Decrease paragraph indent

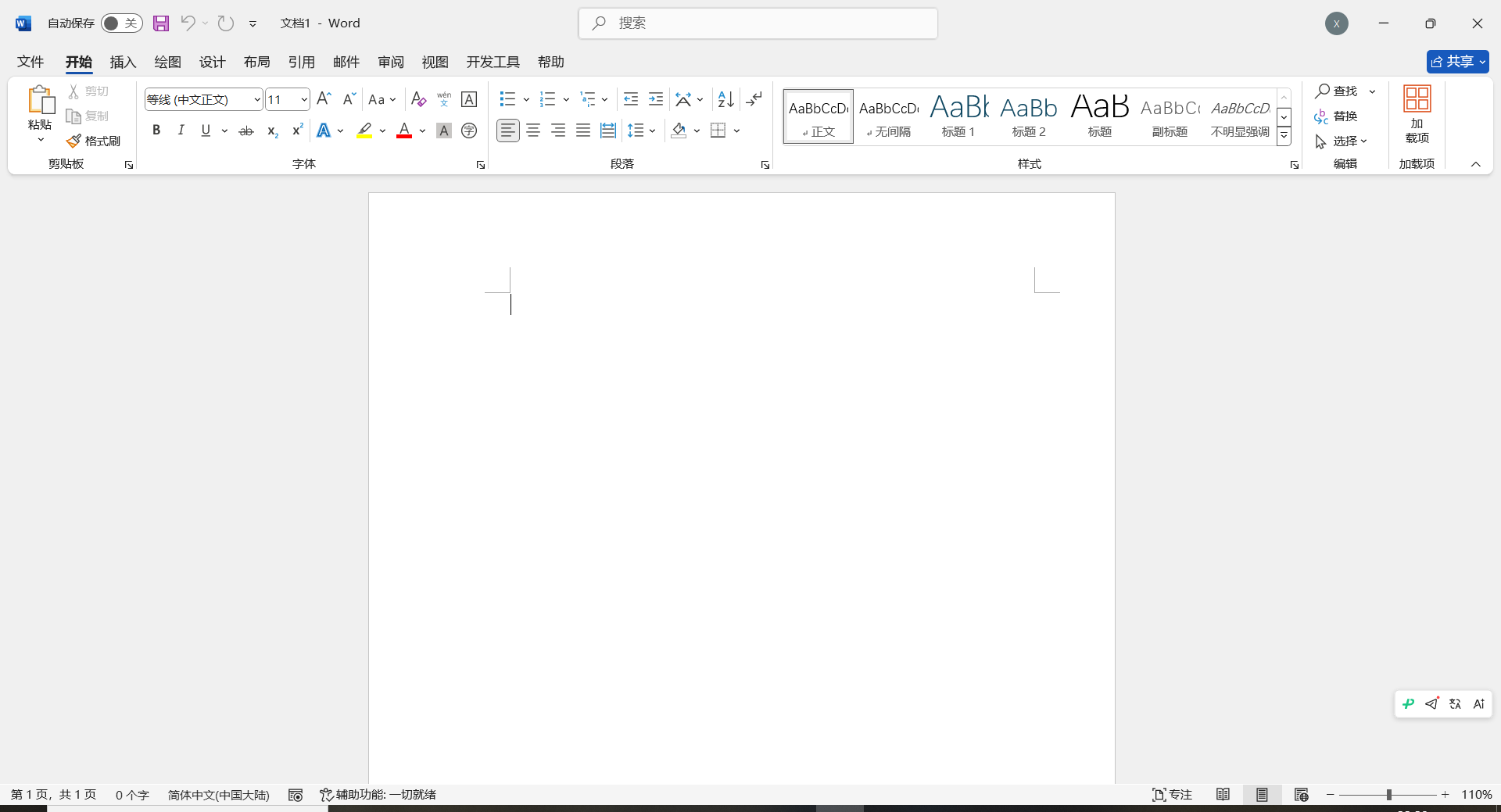[x=631, y=99]
